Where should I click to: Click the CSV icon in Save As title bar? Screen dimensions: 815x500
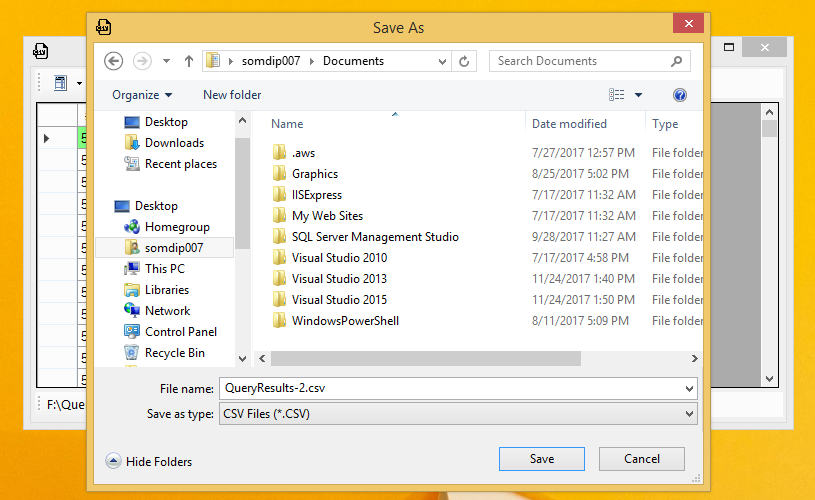(103, 27)
